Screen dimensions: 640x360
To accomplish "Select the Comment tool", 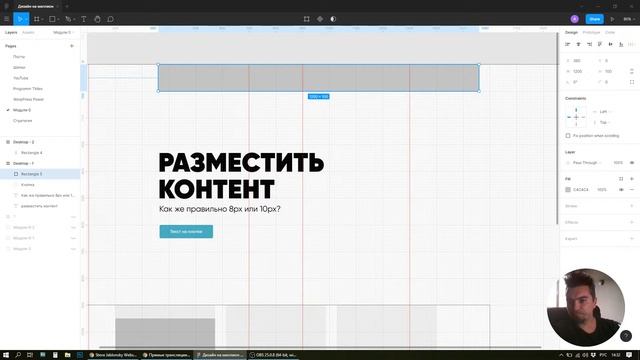I will 111,19.
